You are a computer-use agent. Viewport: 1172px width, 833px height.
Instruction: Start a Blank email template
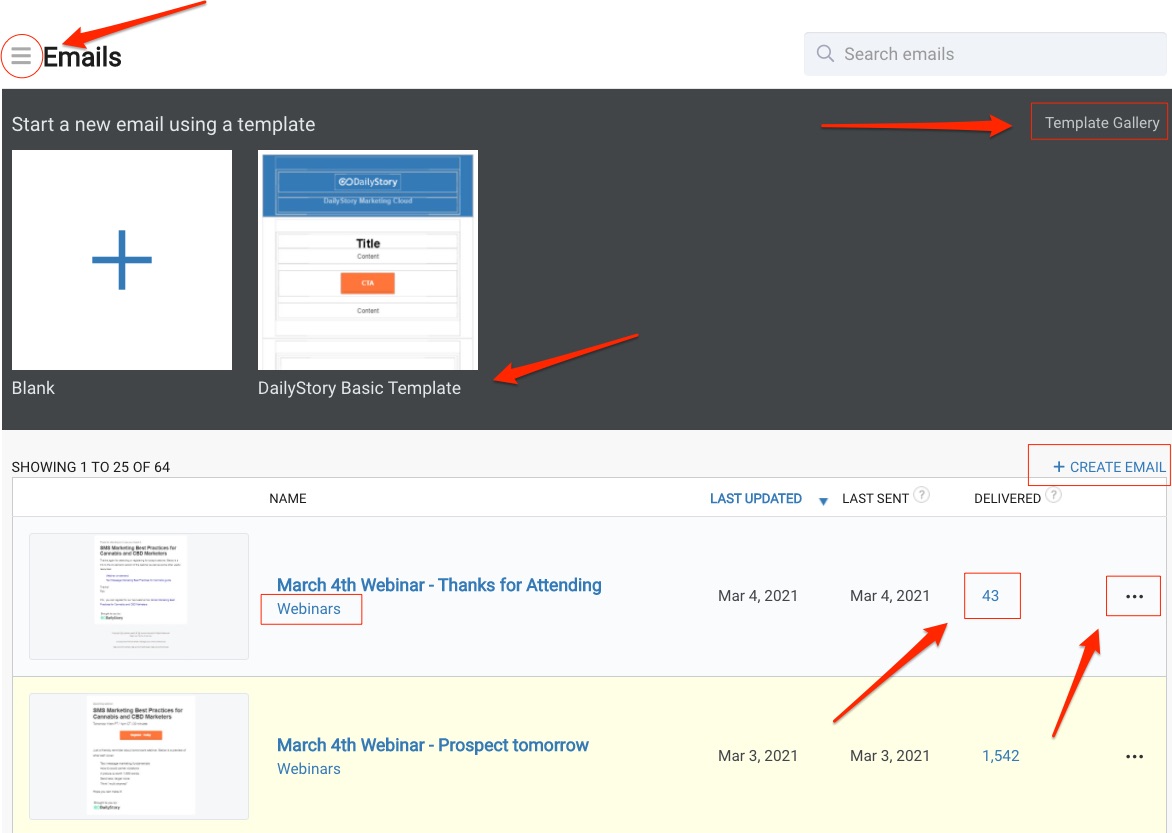pyautogui.click(x=122, y=260)
